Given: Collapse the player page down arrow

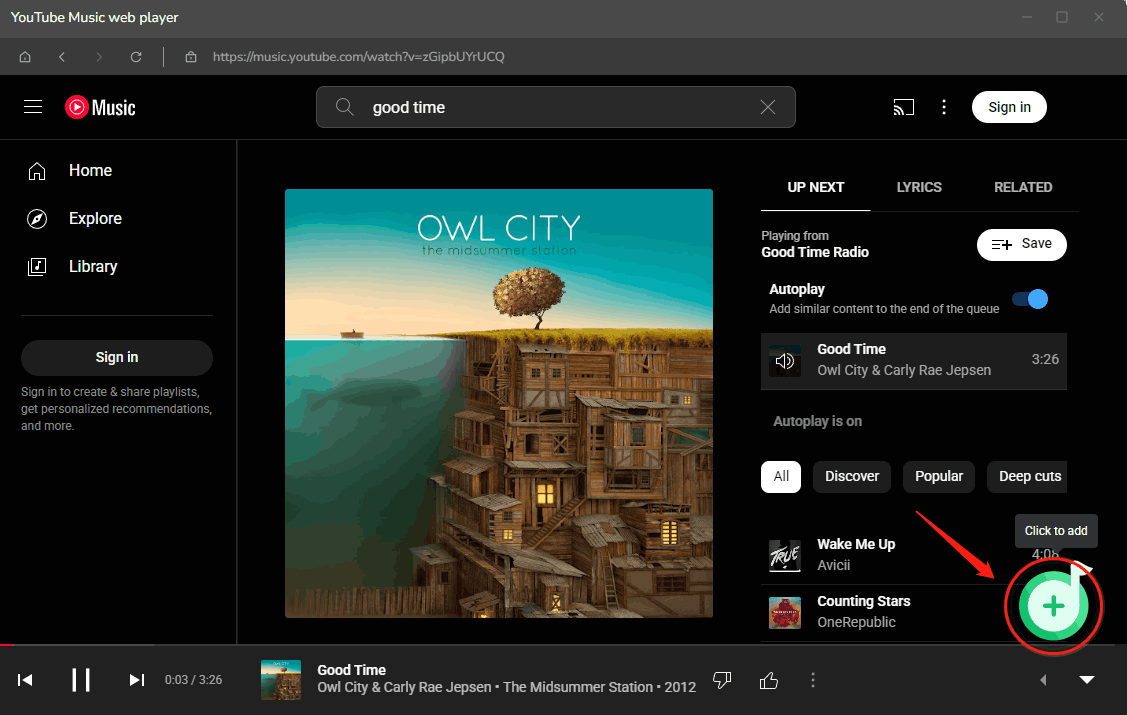Looking at the screenshot, I should (x=1087, y=680).
